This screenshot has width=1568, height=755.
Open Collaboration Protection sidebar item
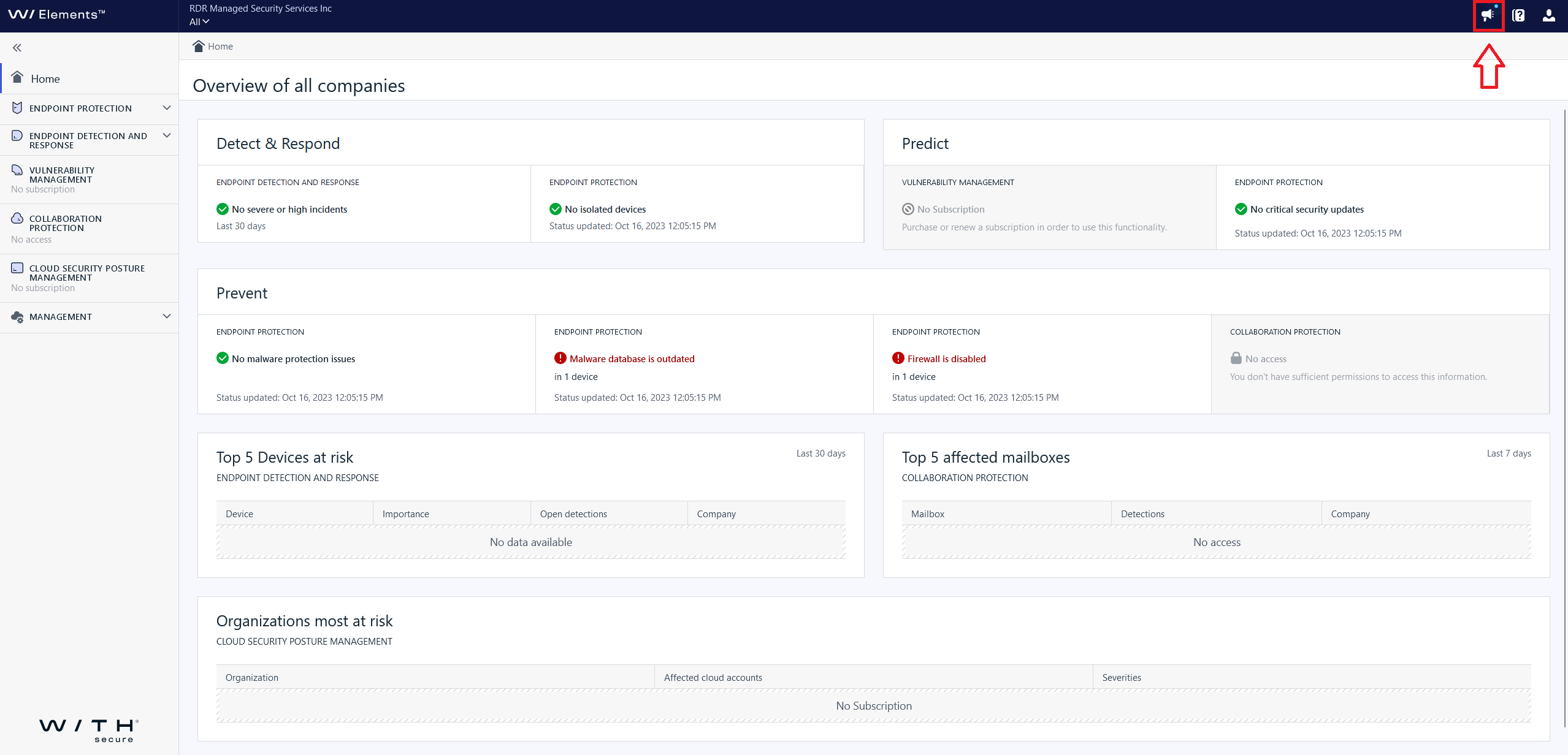pyautogui.click(x=90, y=229)
